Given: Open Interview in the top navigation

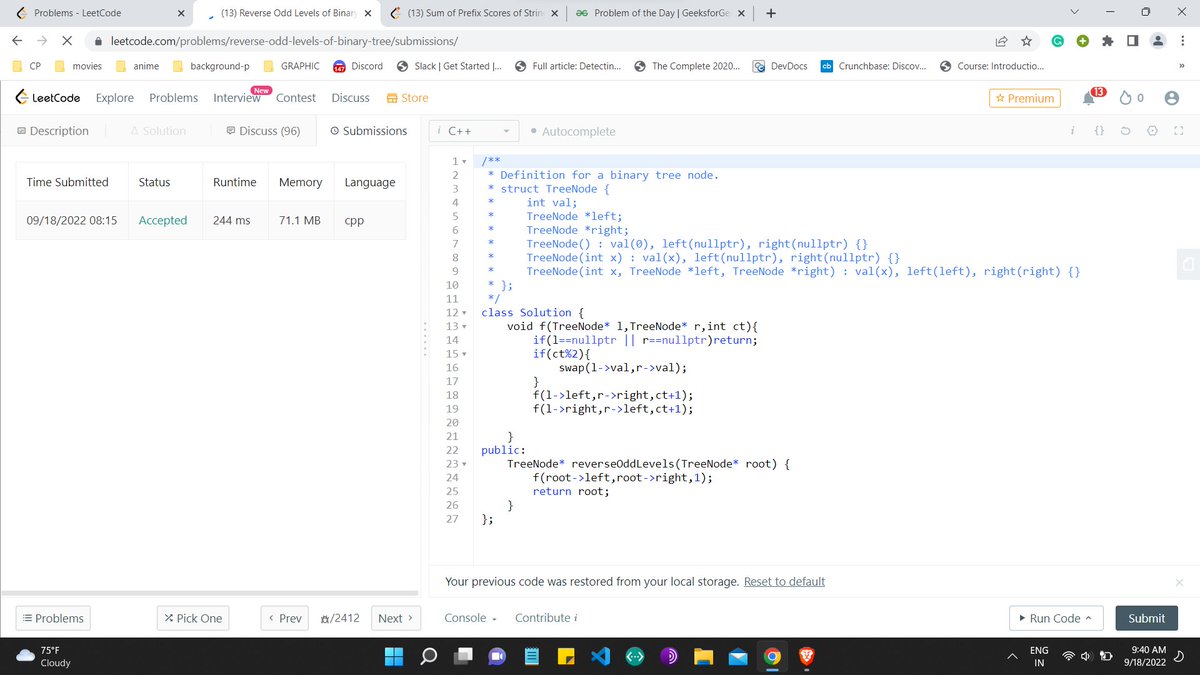Looking at the screenshot, I should point(237,98).
